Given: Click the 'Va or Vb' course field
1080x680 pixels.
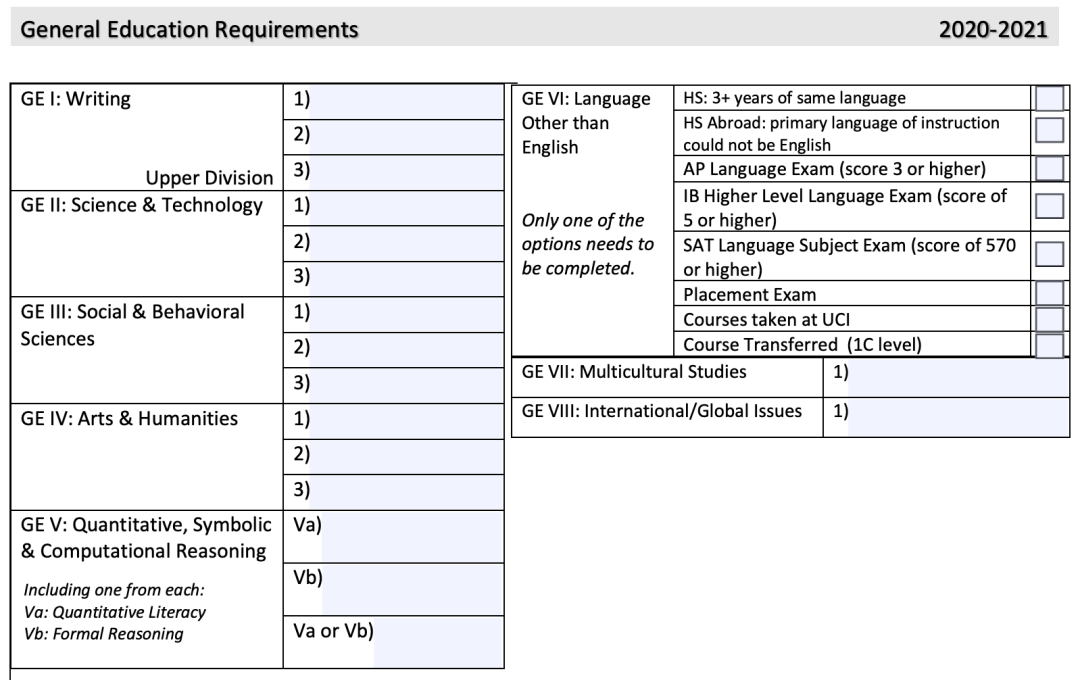Looking at the screenshot, I should click(438, 642).
